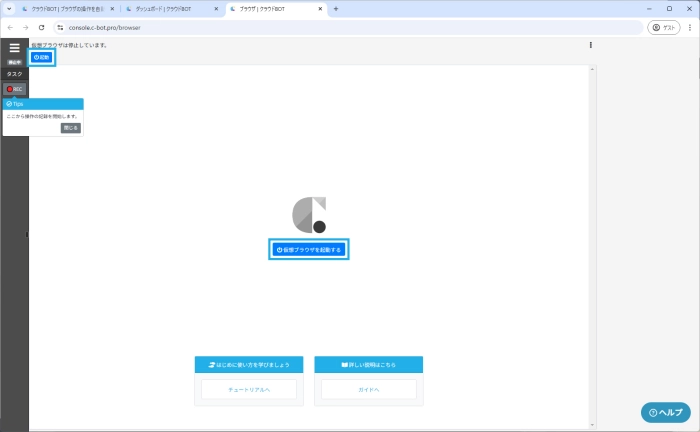This screenshot has height=432, width=700.
Task: Select the タスク item in the sidebar
Action: [x=14, y=74]
